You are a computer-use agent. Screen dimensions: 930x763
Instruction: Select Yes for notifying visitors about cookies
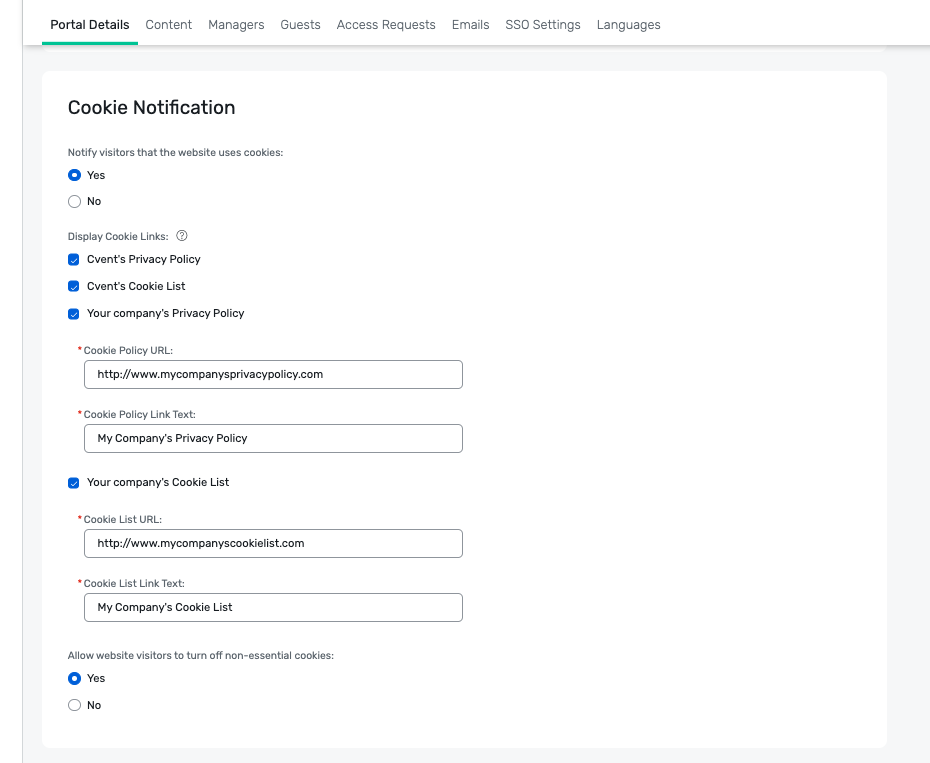74,175
